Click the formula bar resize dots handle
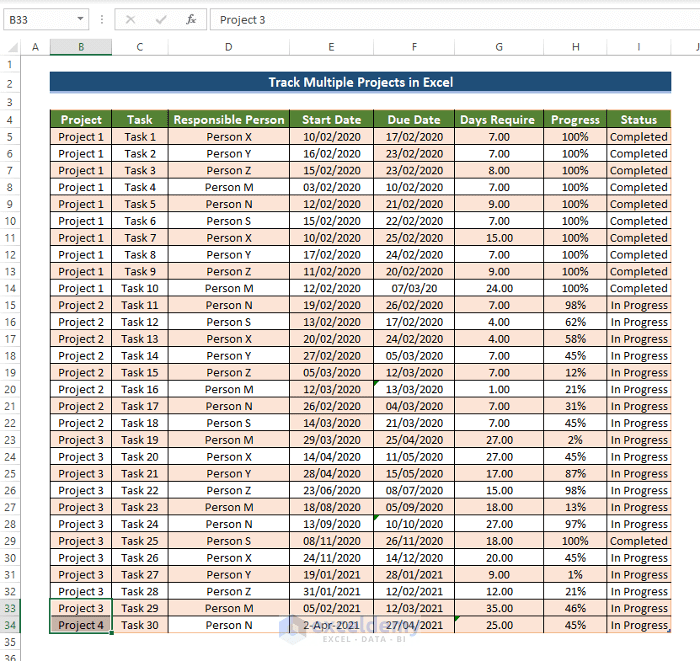The height and width of the screenshot is (661, 700). click(x=102, y=20)
